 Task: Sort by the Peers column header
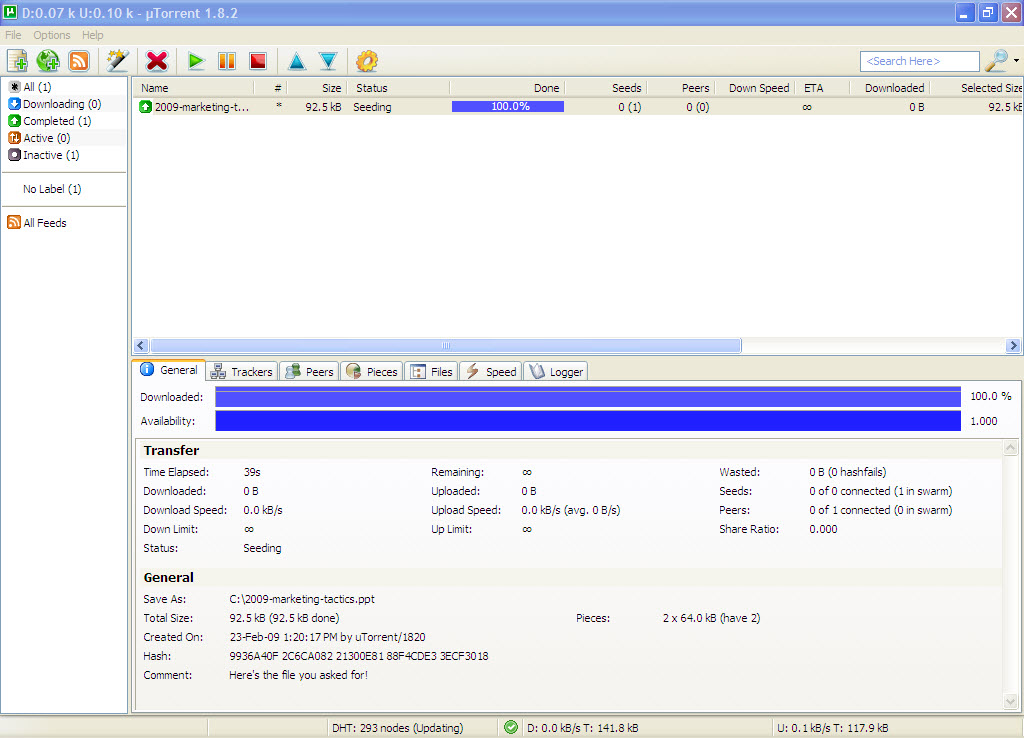[680, 88]
